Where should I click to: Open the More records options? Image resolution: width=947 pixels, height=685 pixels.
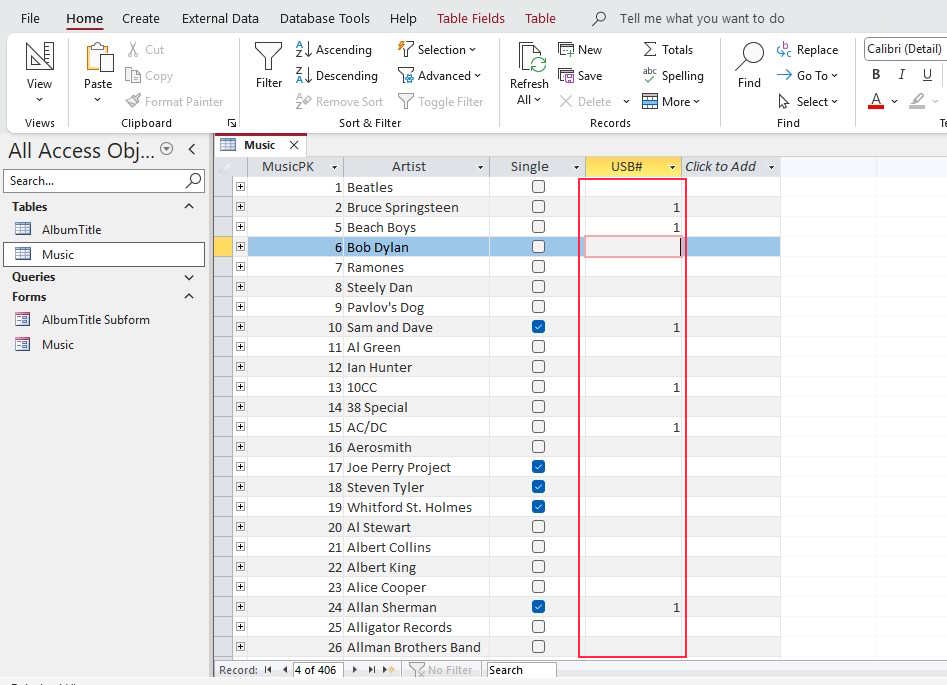tap(671, 101)
